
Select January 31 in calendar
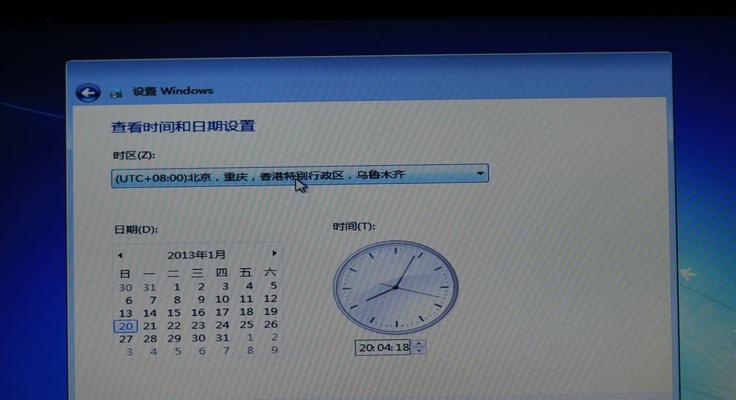[222, 338]
